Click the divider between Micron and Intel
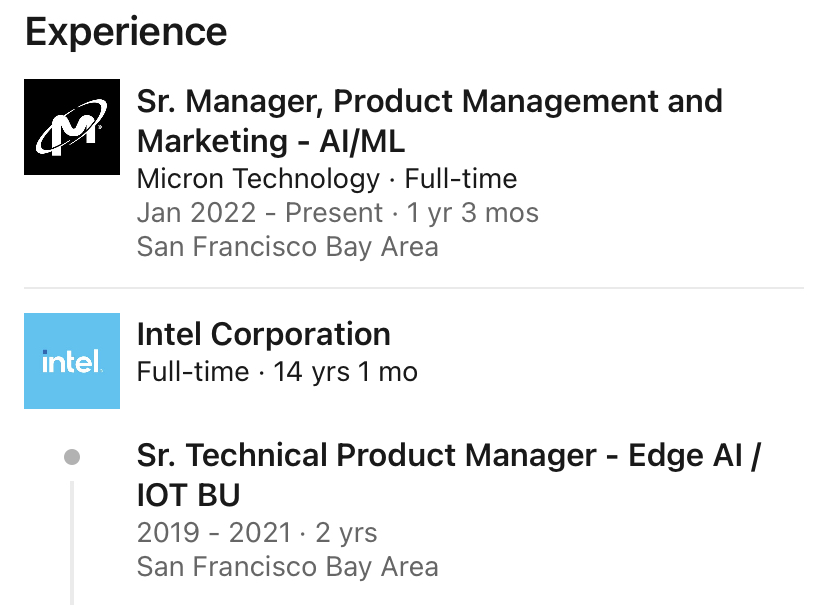828x605 pixels. (414, 288)
